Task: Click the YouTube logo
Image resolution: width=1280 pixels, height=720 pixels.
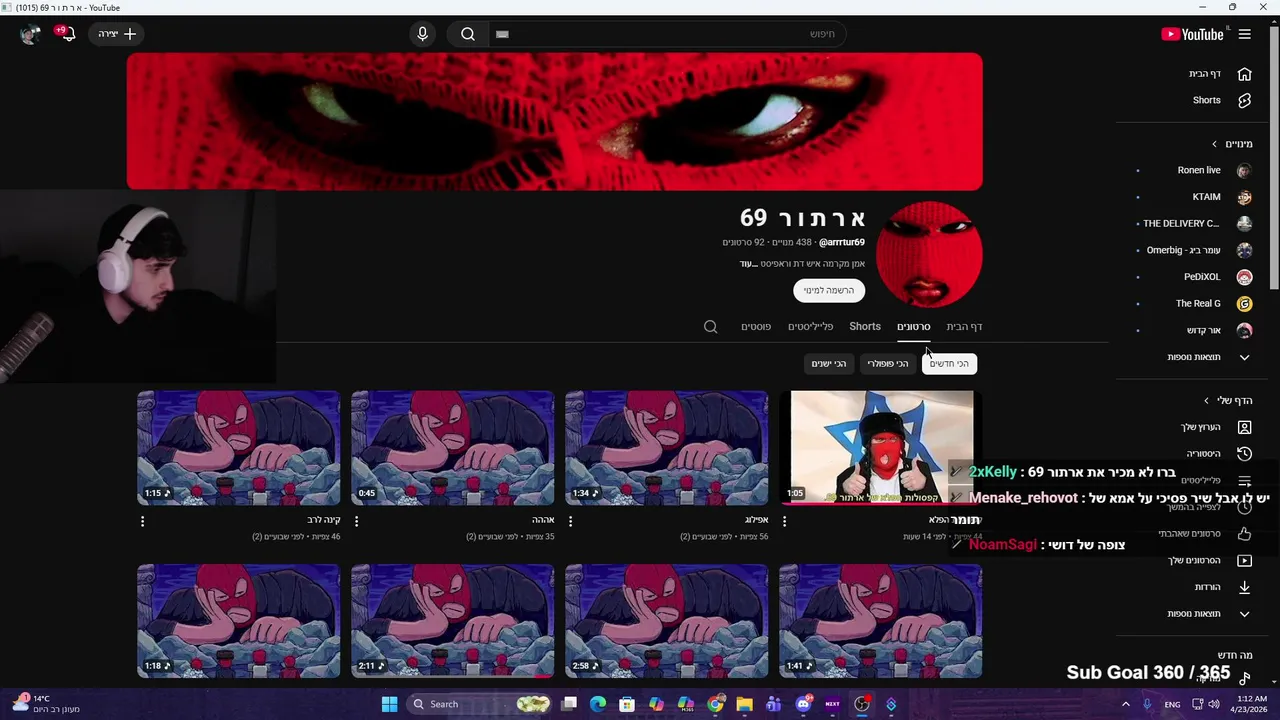Action: [1193, 34]
